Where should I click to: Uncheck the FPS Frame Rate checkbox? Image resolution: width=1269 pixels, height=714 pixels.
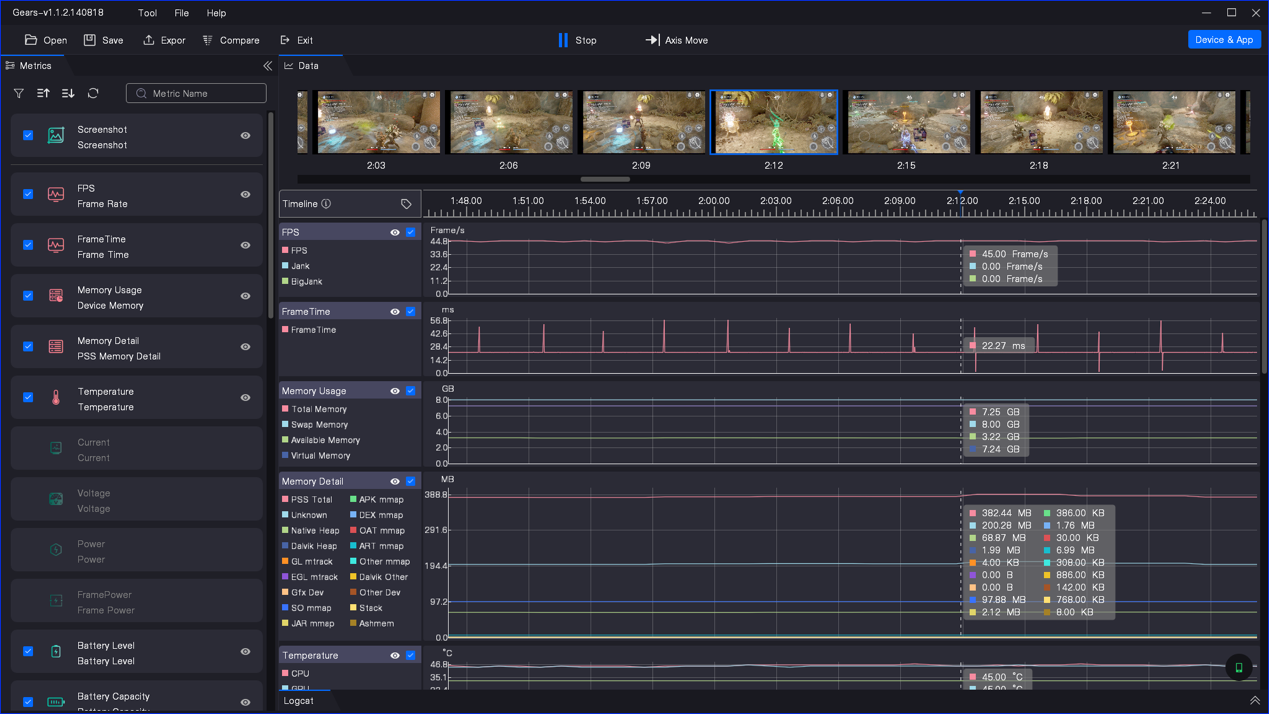tap(28, 195)
